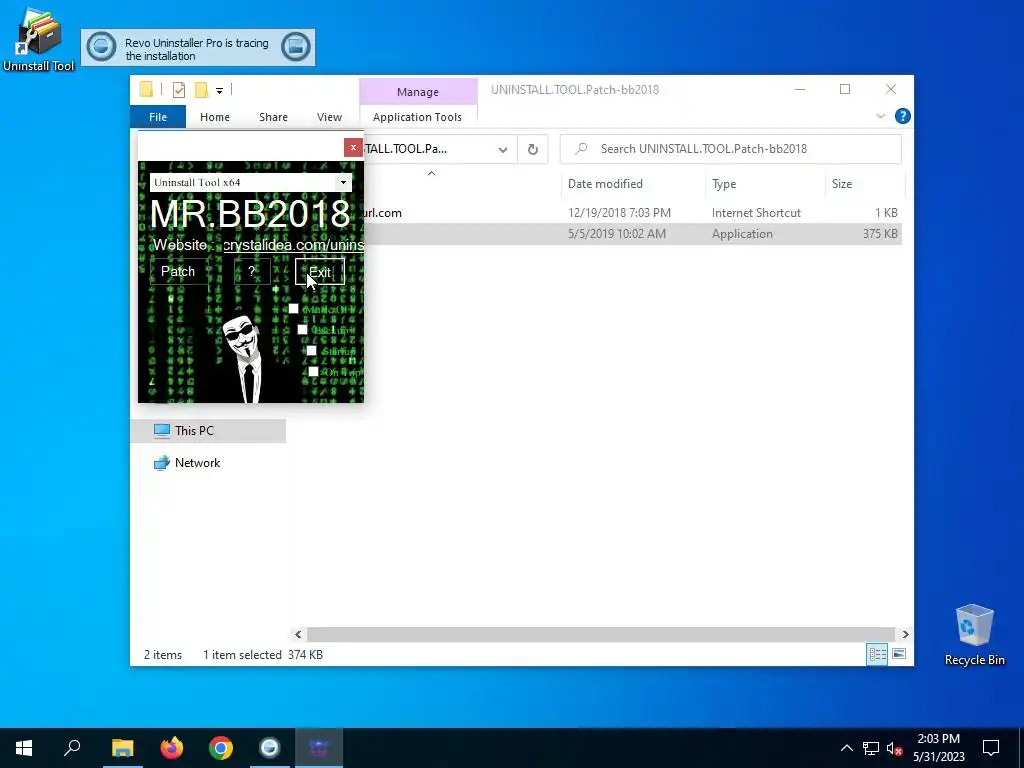Switch to Details view in Explorer
The width and height of the screenshot is (1024, 768).
click(x=877, y=654)
